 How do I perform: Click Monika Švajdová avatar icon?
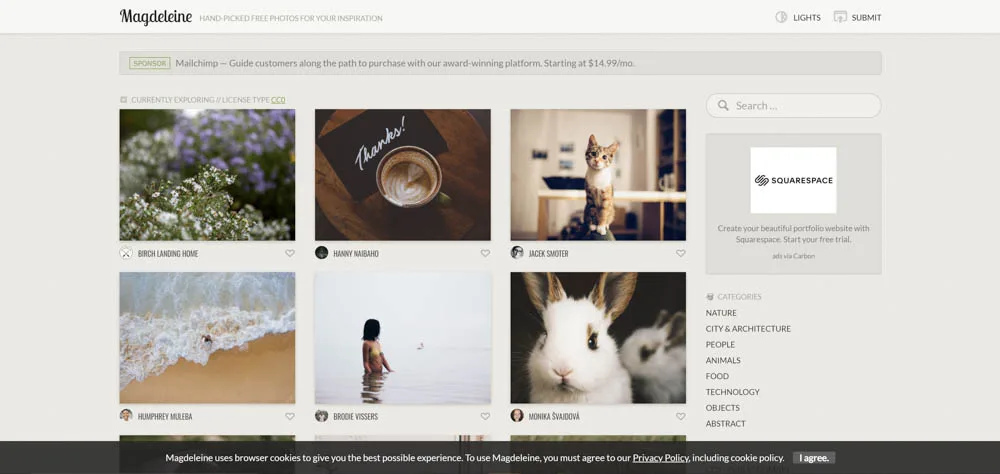point(517,415)
